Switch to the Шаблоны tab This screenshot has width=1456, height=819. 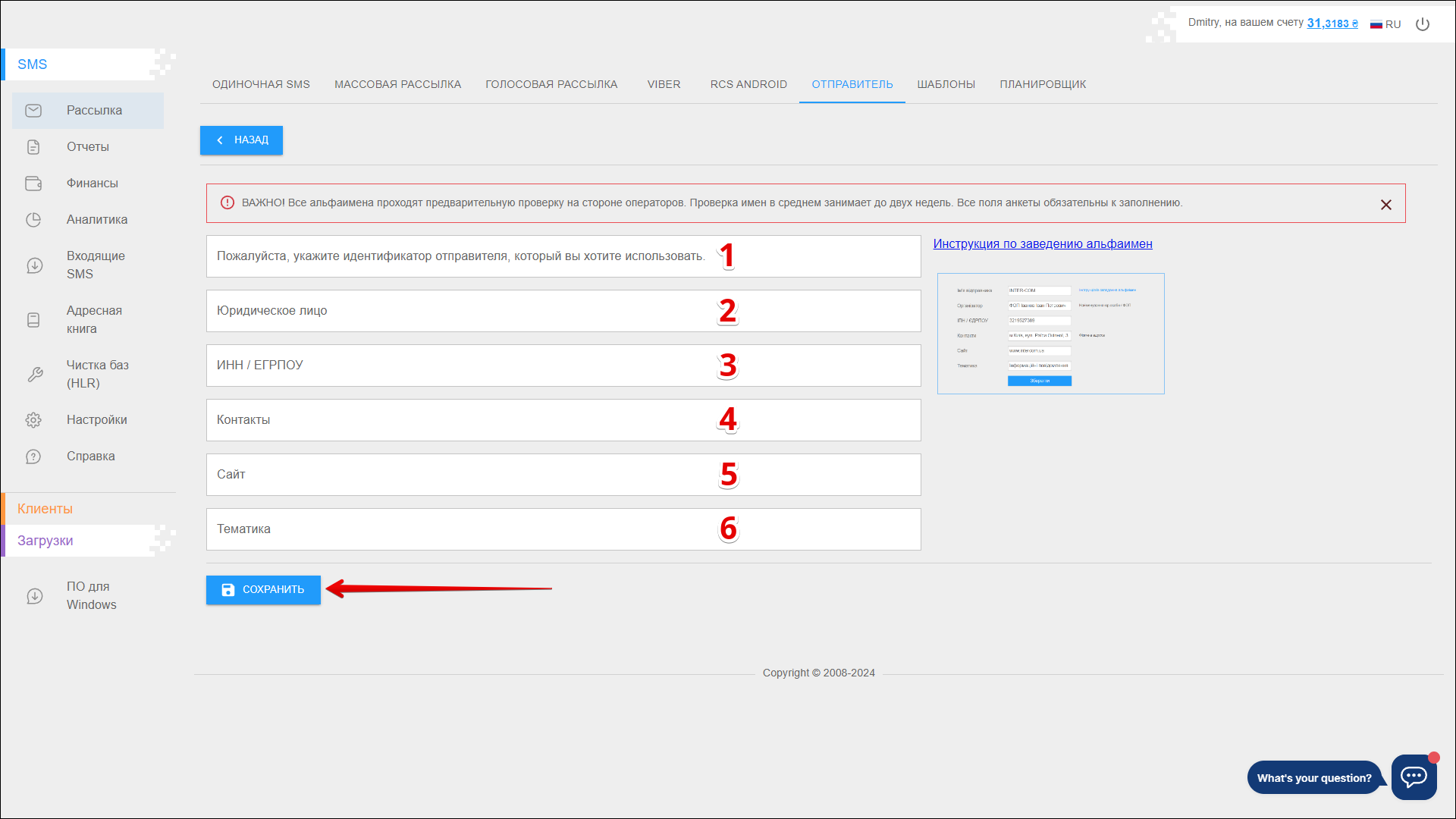946,84
